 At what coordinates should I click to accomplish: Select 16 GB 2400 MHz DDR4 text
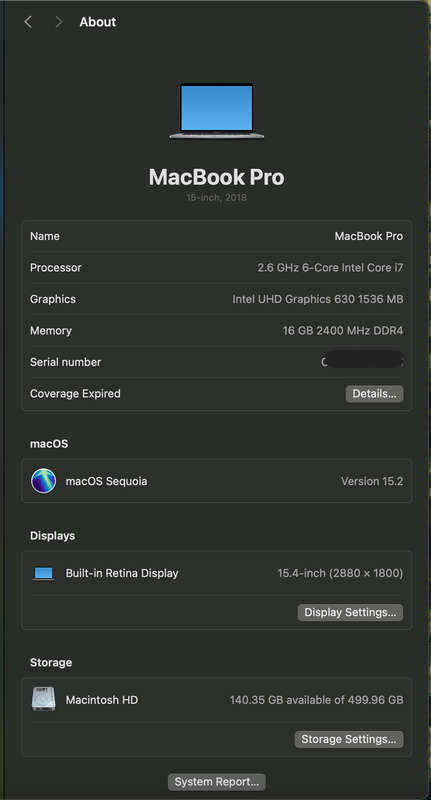(343, 331)
